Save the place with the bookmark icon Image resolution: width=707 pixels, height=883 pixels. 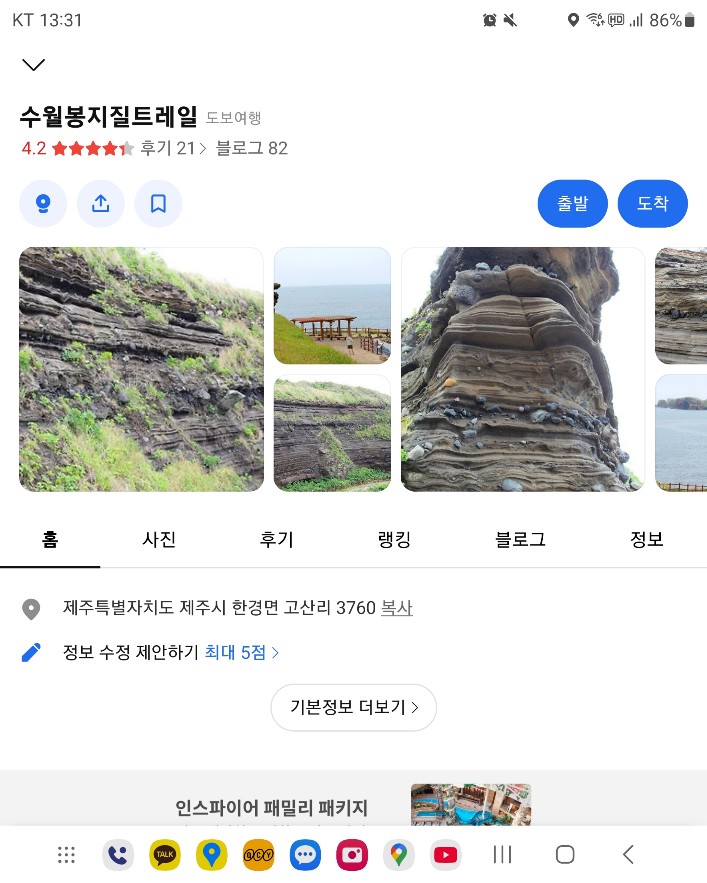tap(158, 204)
